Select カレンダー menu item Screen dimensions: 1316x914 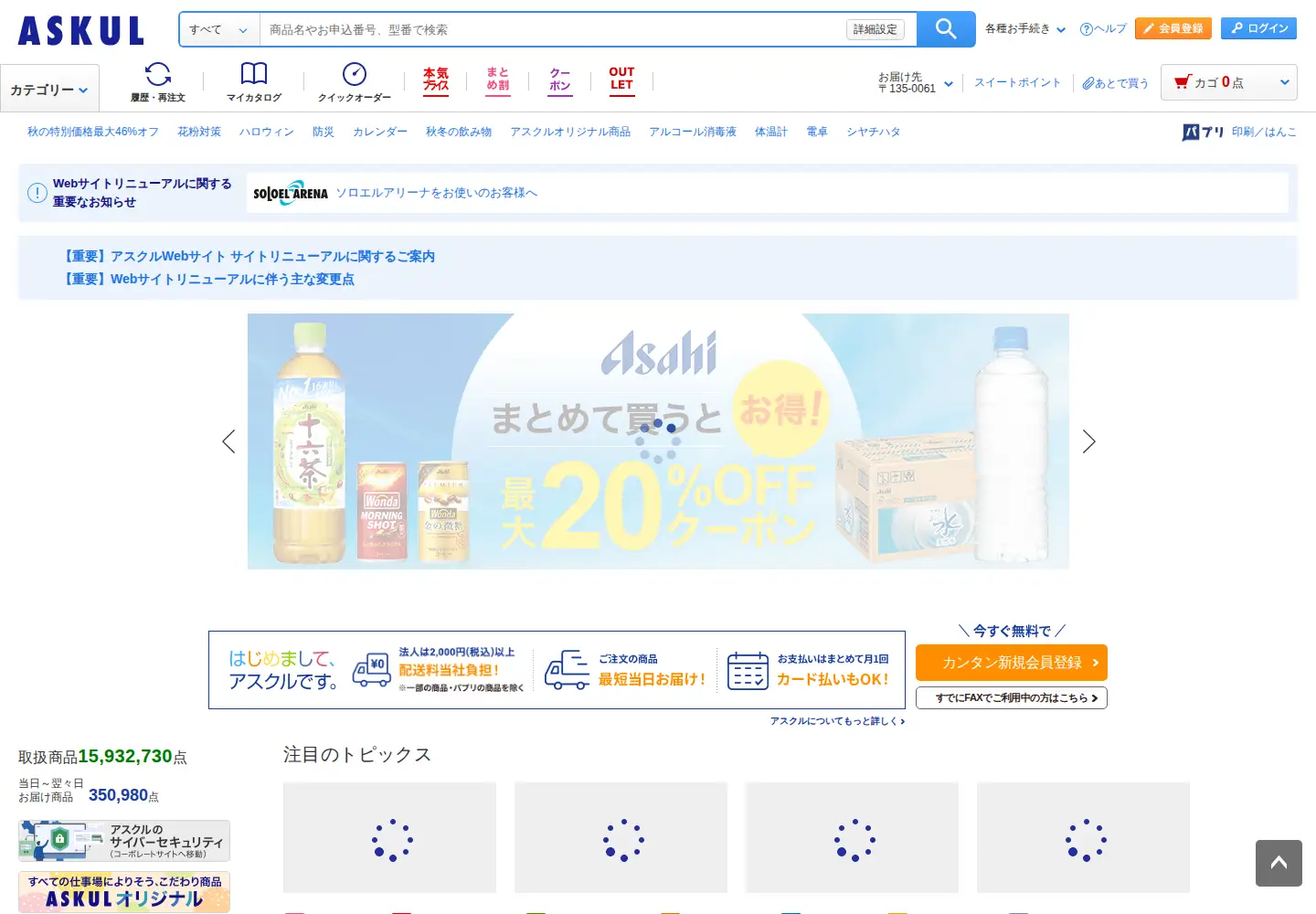tap(380, 132)
